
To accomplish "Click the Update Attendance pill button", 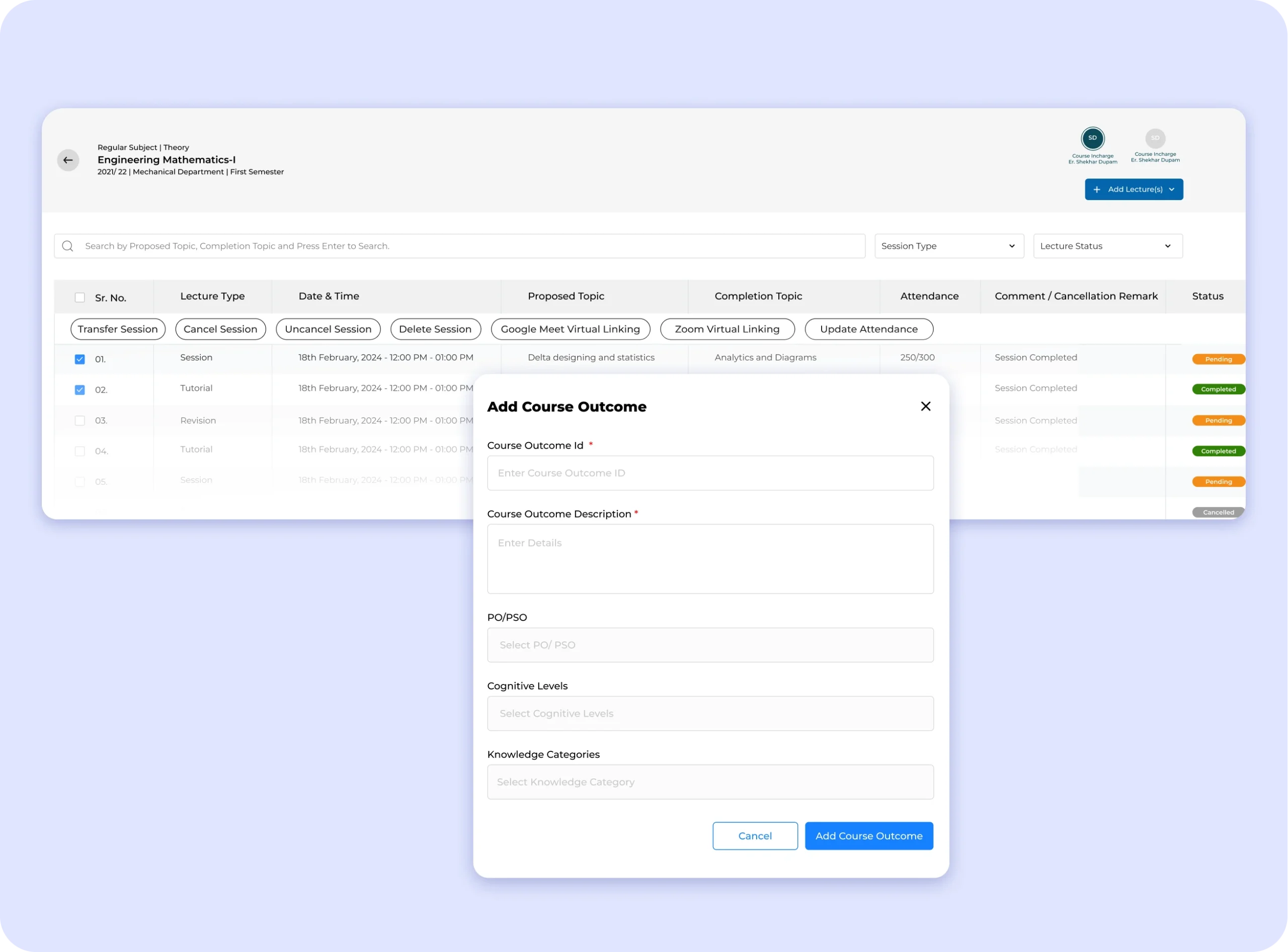I will click(x=868, y=329).
